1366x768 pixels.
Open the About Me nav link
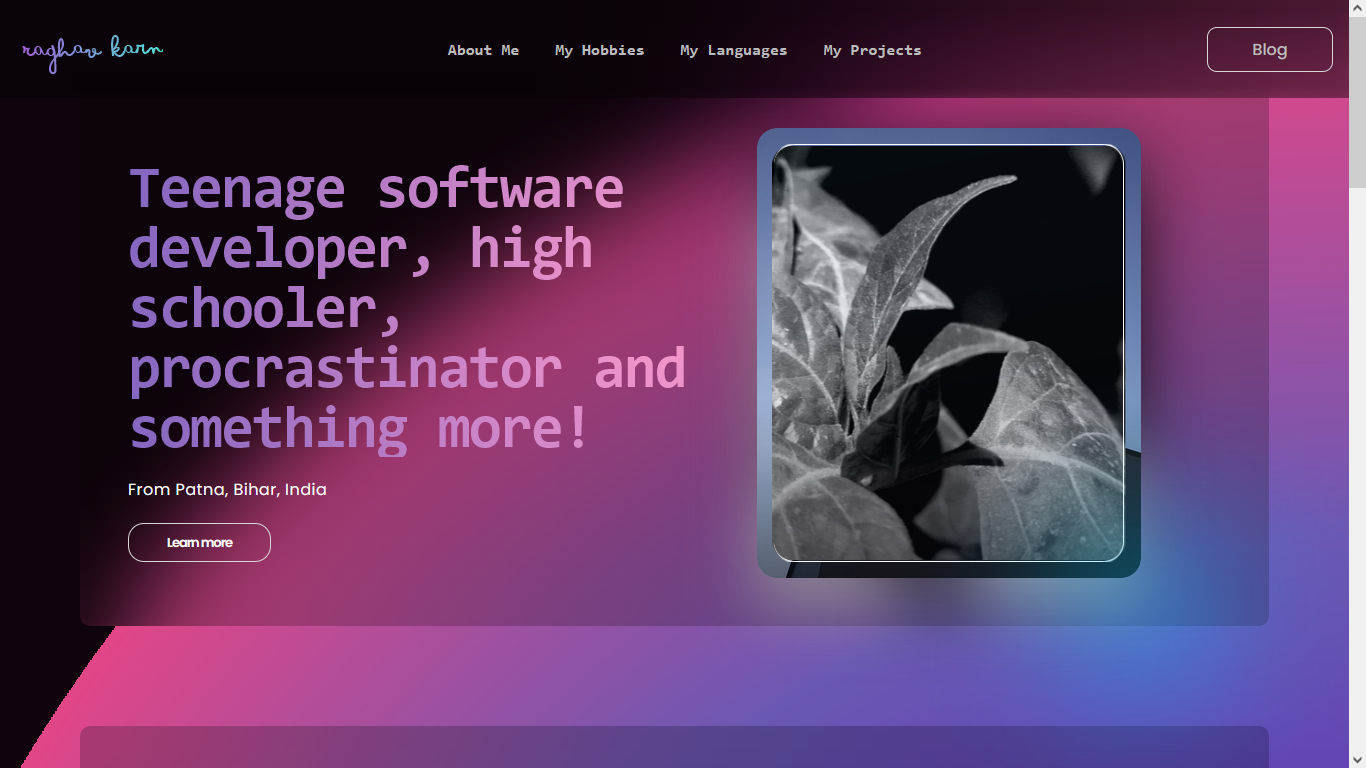(483, 50)
